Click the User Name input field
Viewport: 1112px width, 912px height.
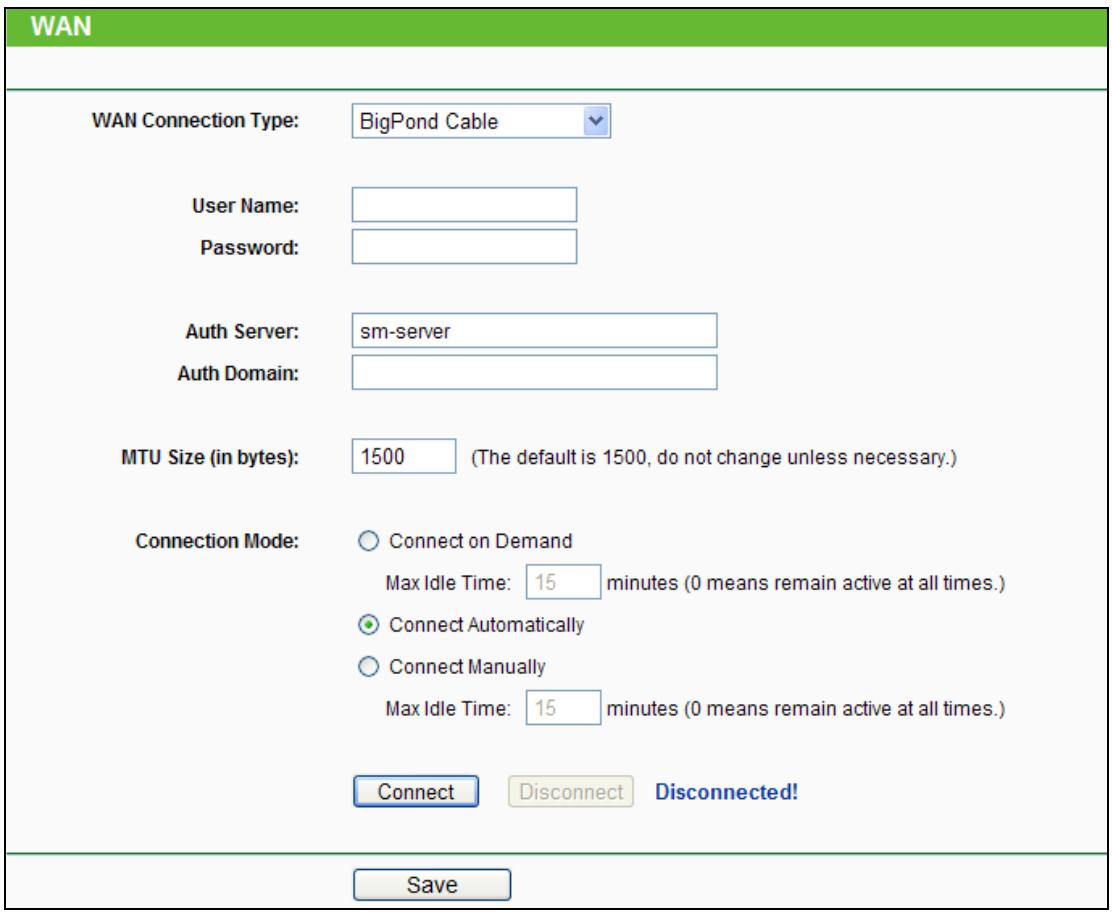point(464,205)
